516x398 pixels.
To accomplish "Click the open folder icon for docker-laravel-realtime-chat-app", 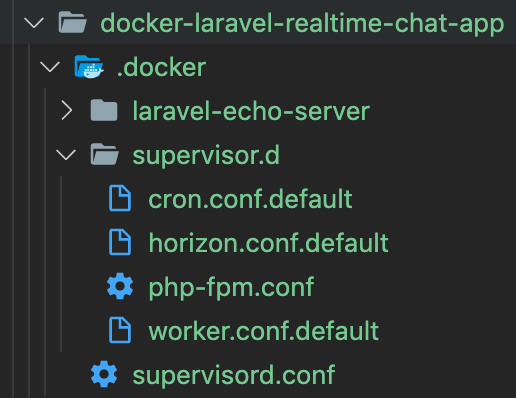I will 73,22.
